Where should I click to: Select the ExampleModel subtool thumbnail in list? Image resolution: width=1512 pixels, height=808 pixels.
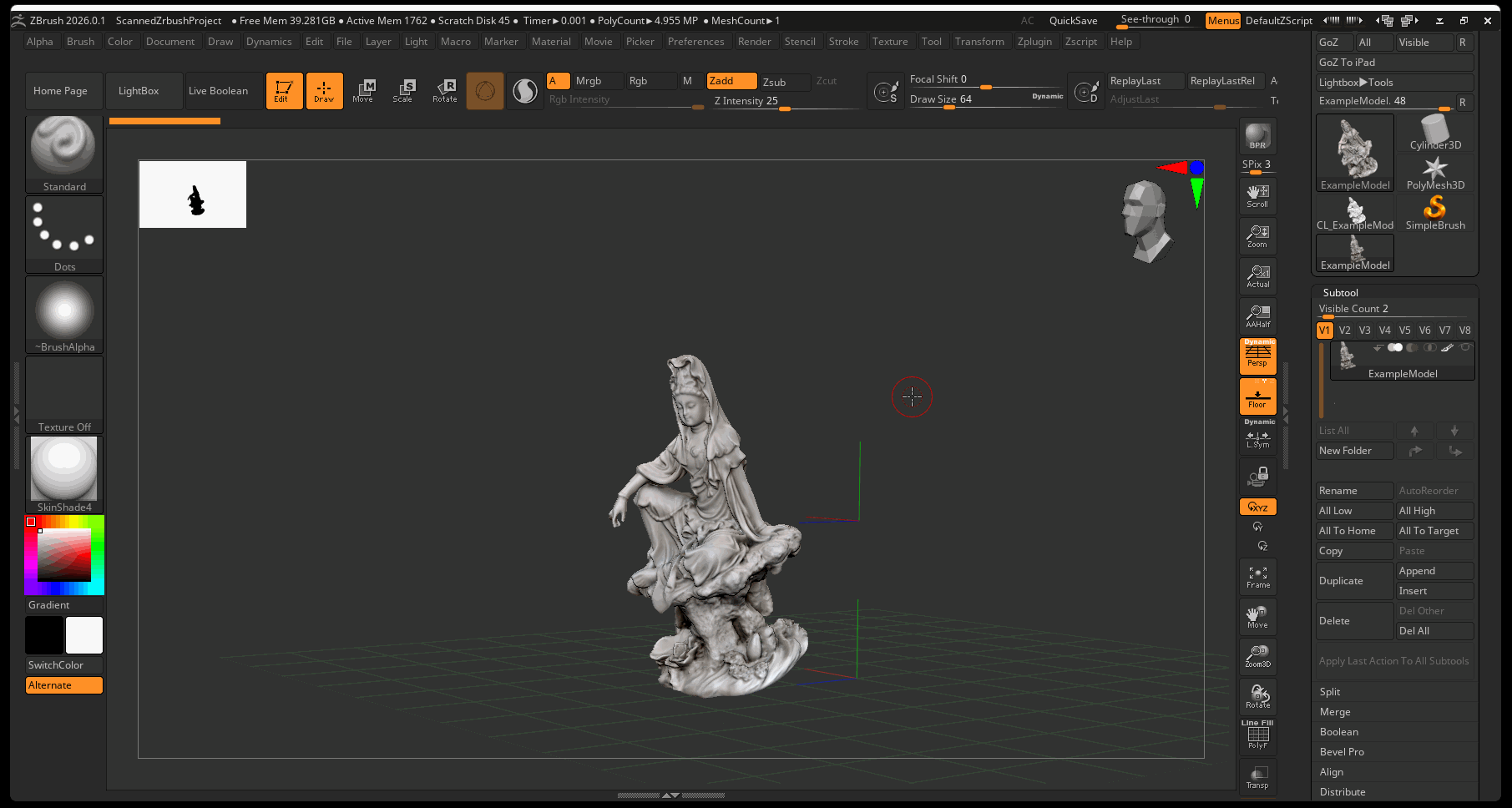[1348, 356]
